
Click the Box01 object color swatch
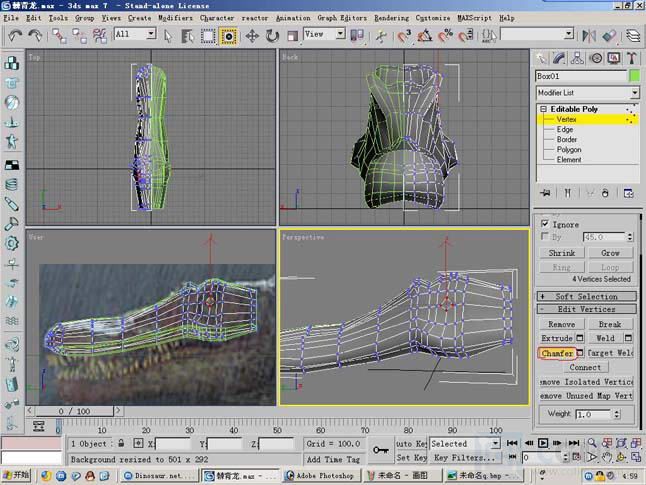click(x=634, y=76)
